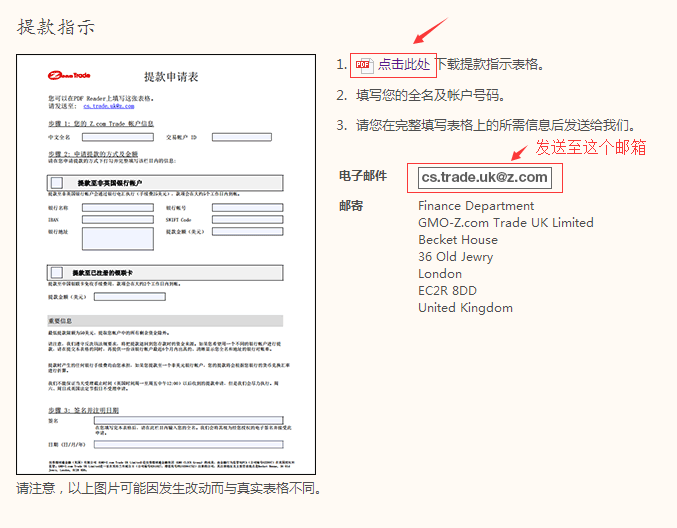This screenshot has width=677, height=528.
Task: Click the UnionPay 提款金额 field
Action: [129, 297]
